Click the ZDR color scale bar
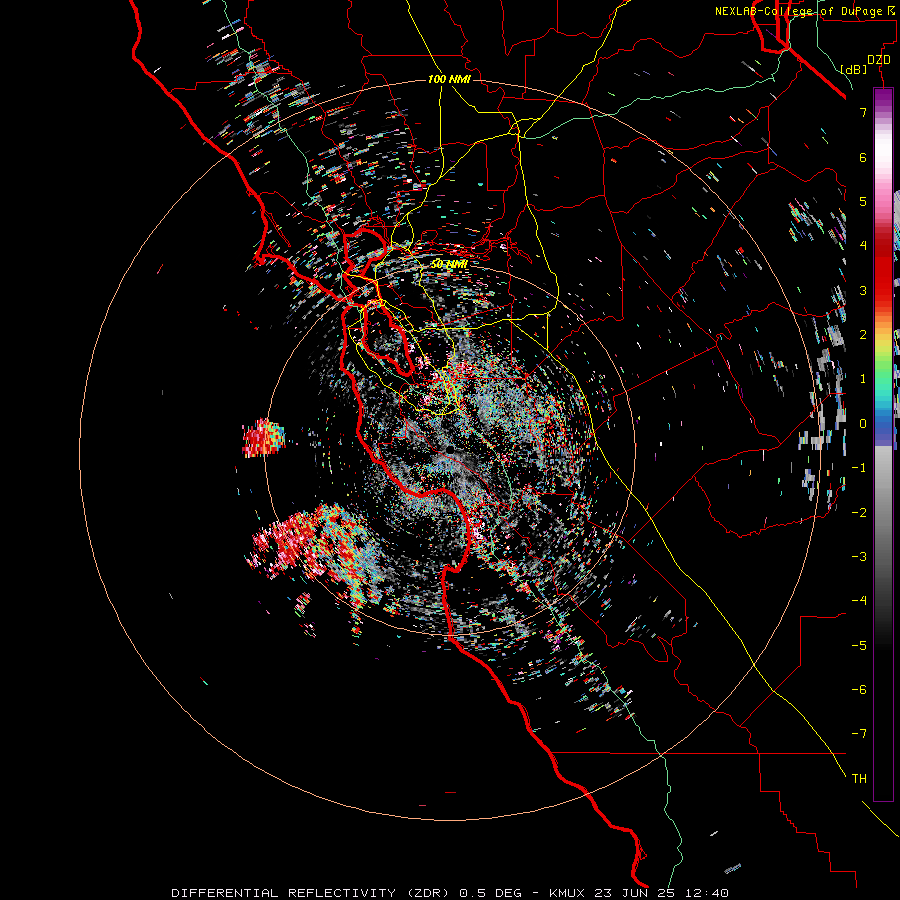The width and height of the screenshot is (900, 900). pyautogui.click(x=883, y=444)
